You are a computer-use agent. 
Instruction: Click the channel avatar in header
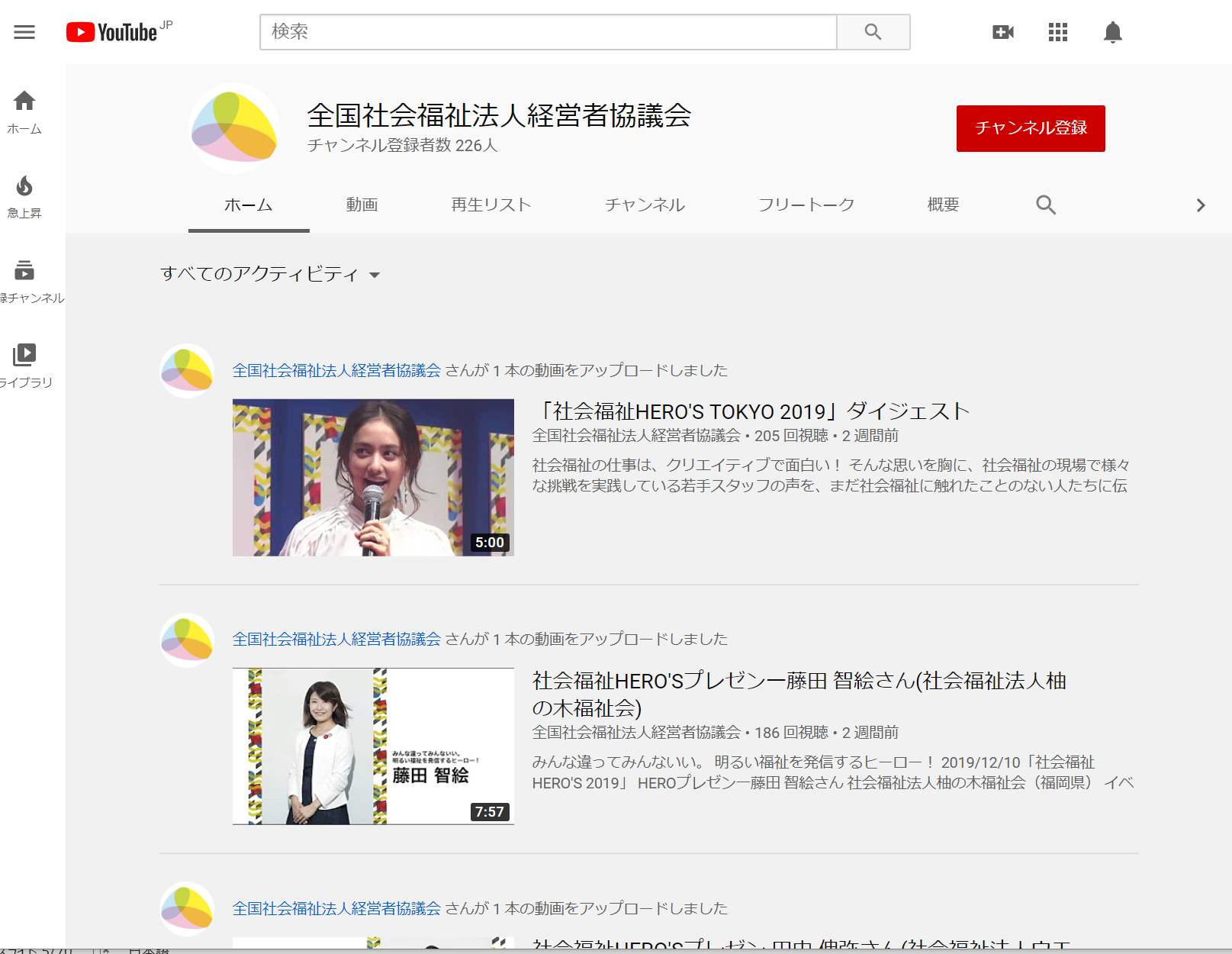[234, 128]
